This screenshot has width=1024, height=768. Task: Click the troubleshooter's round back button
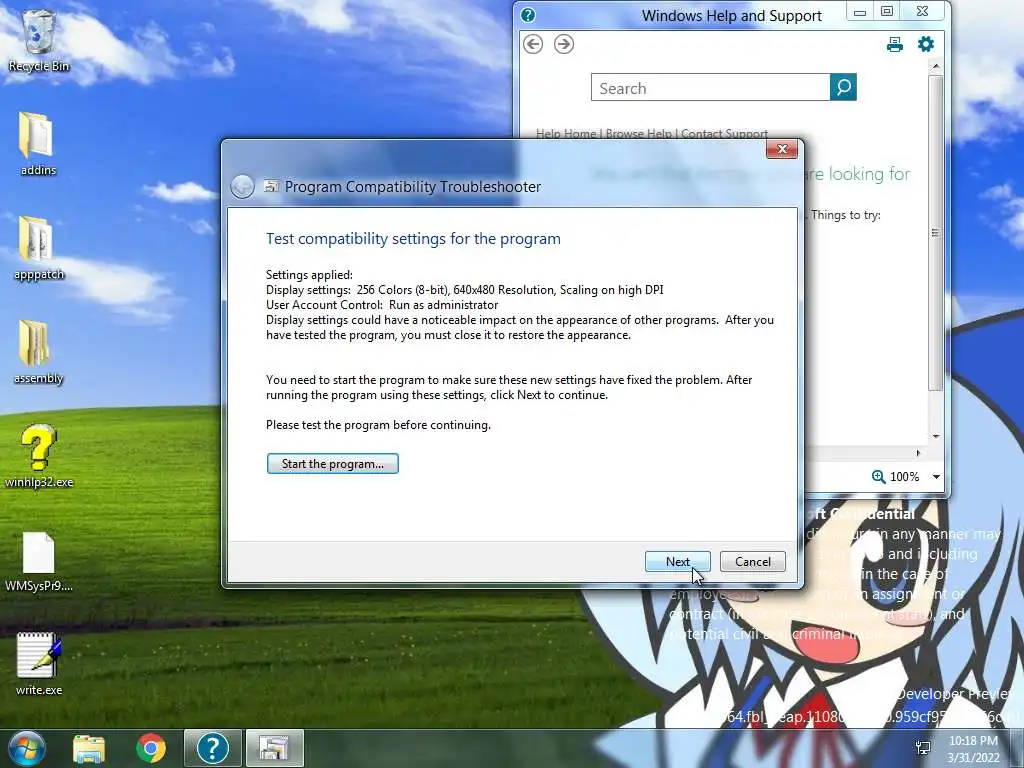pos(242,187)
